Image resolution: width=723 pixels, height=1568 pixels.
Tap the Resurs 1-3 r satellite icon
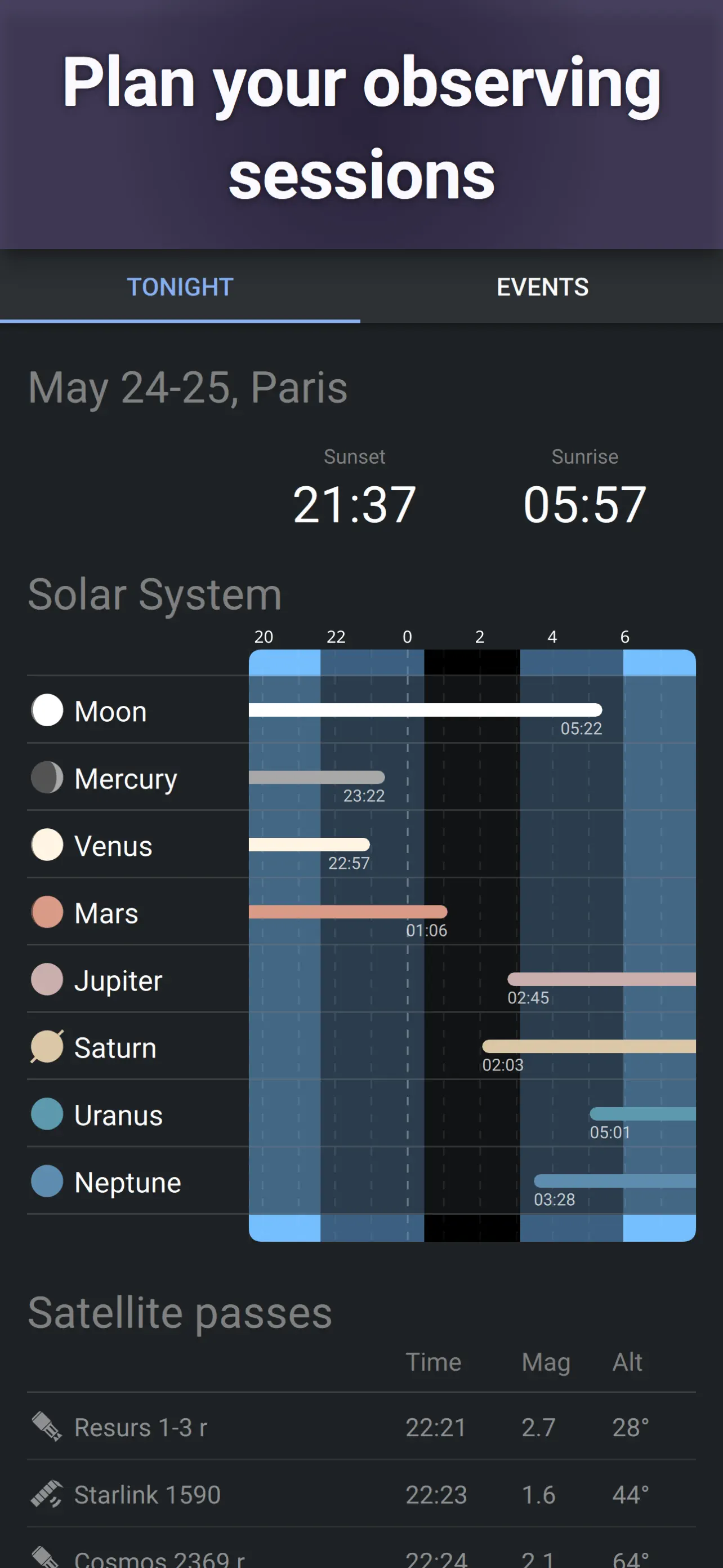47,1427
